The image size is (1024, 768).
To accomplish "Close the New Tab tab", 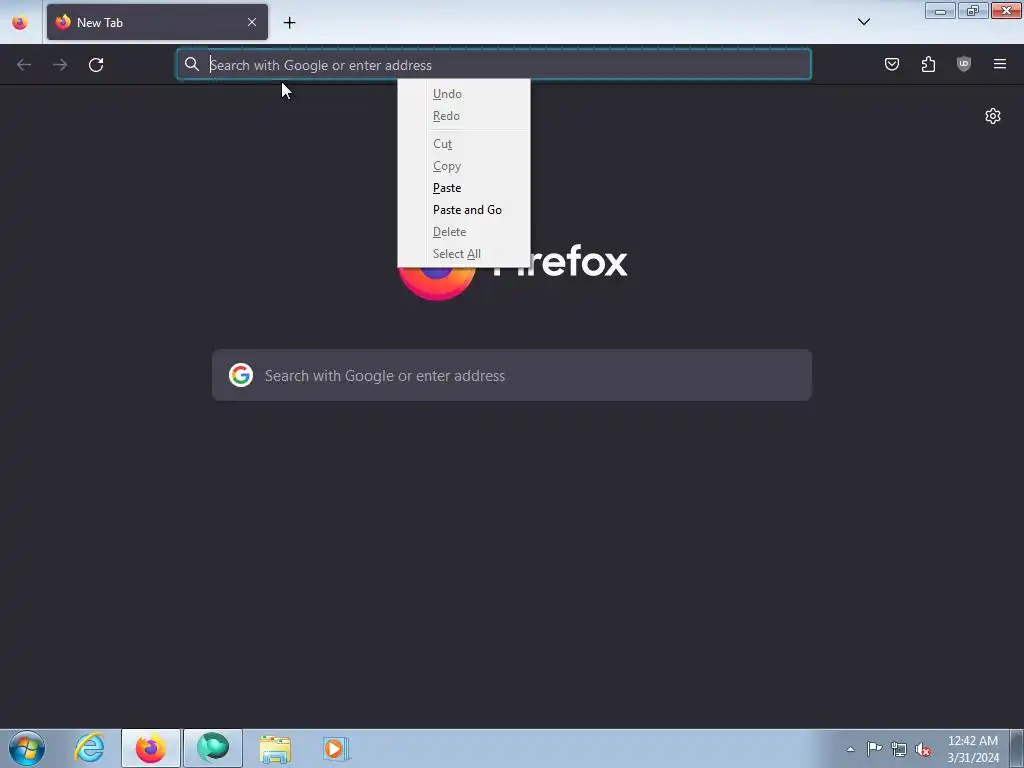I will coord(251,22).
